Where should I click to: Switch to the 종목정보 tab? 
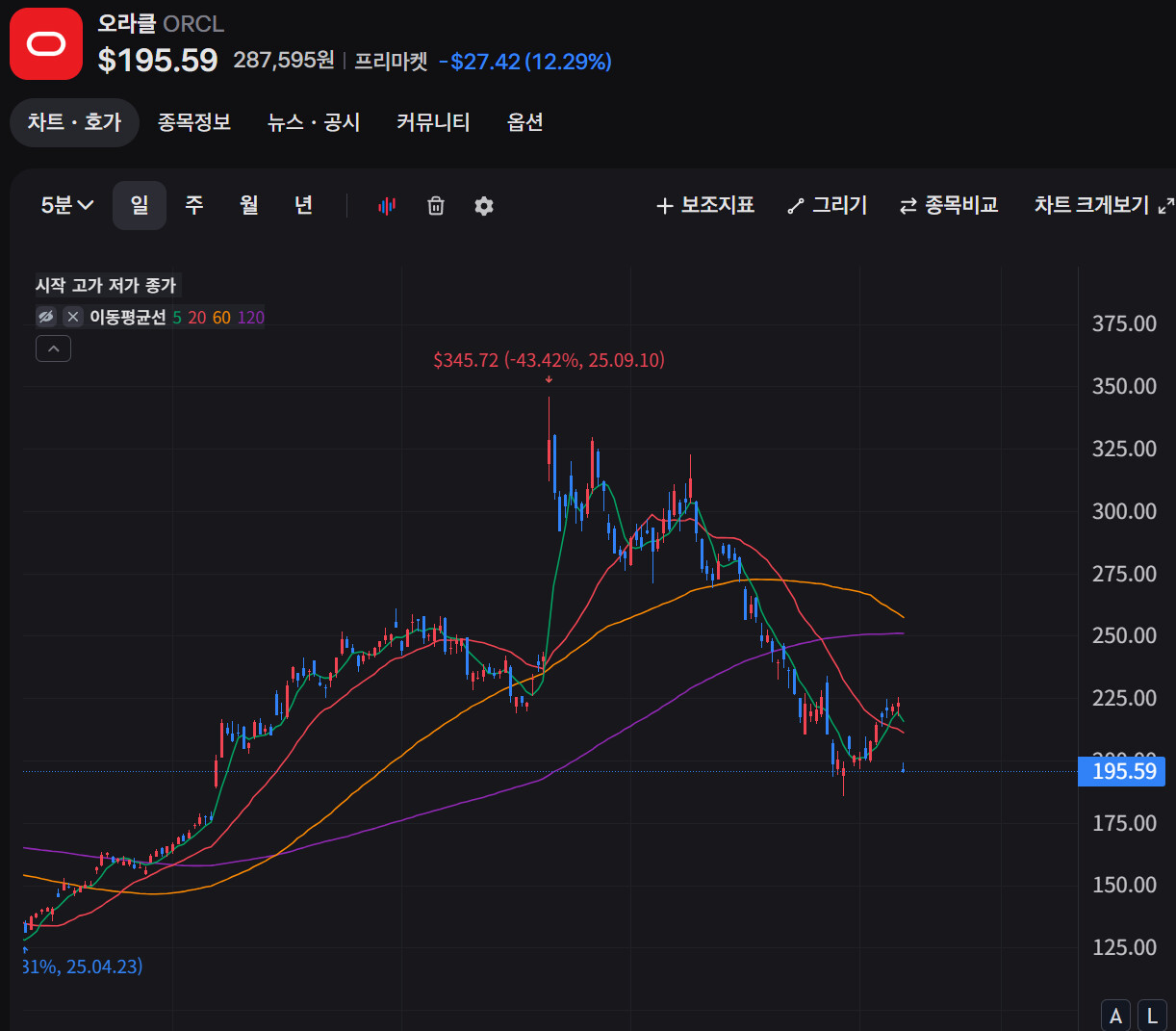pos(194,122)
